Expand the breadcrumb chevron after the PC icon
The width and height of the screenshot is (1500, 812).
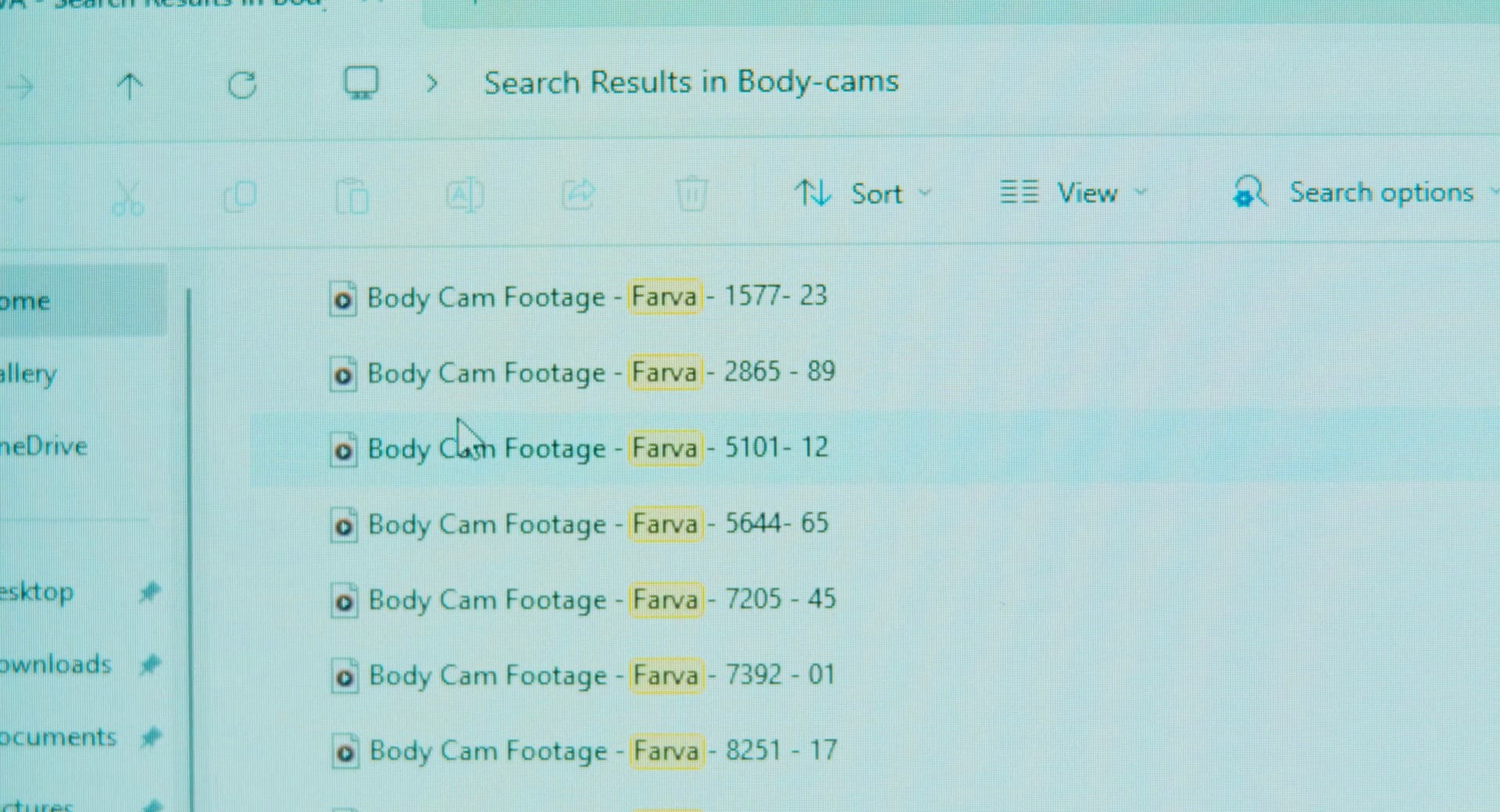[432, 84]
